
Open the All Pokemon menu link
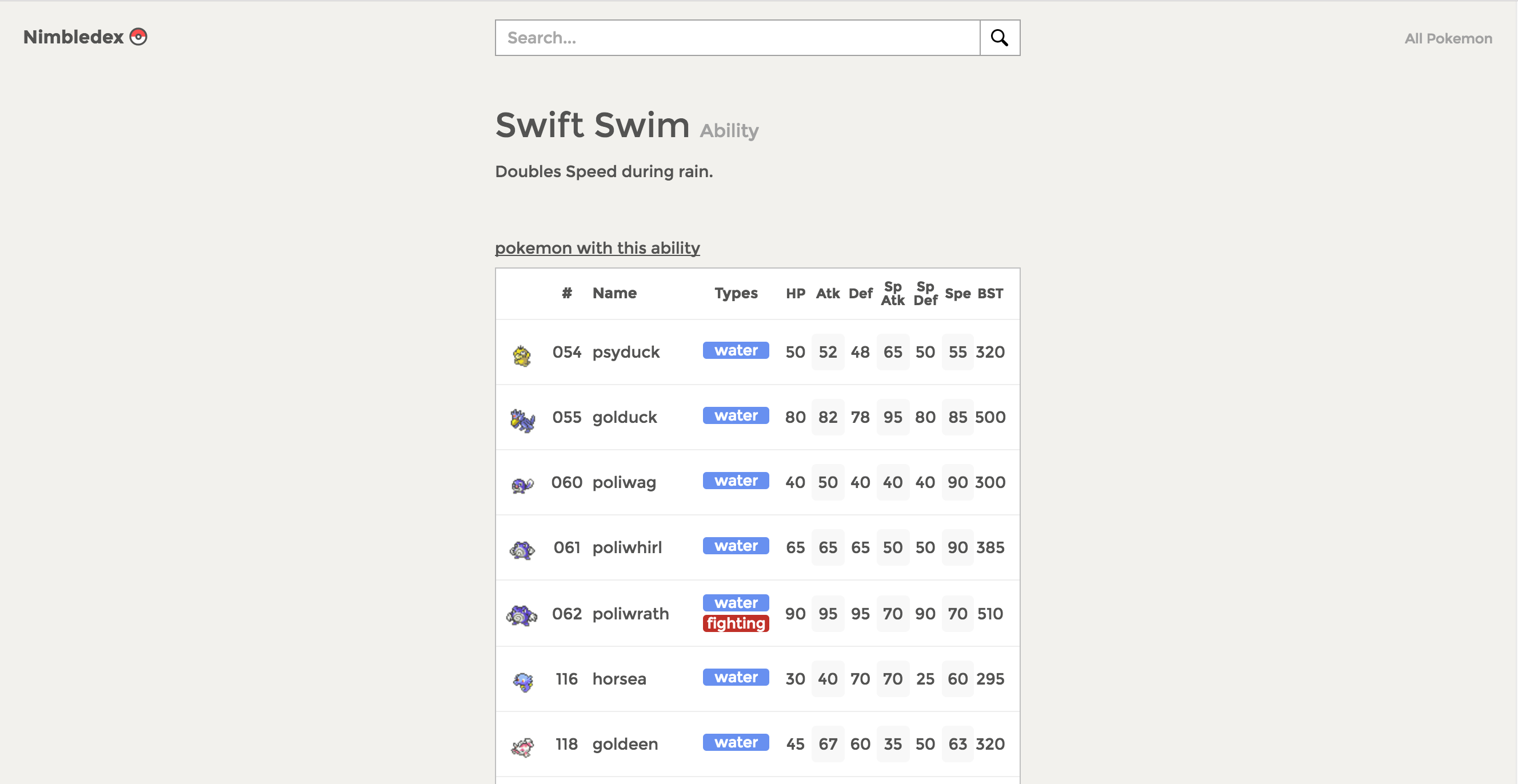(x=1447, y=38)
